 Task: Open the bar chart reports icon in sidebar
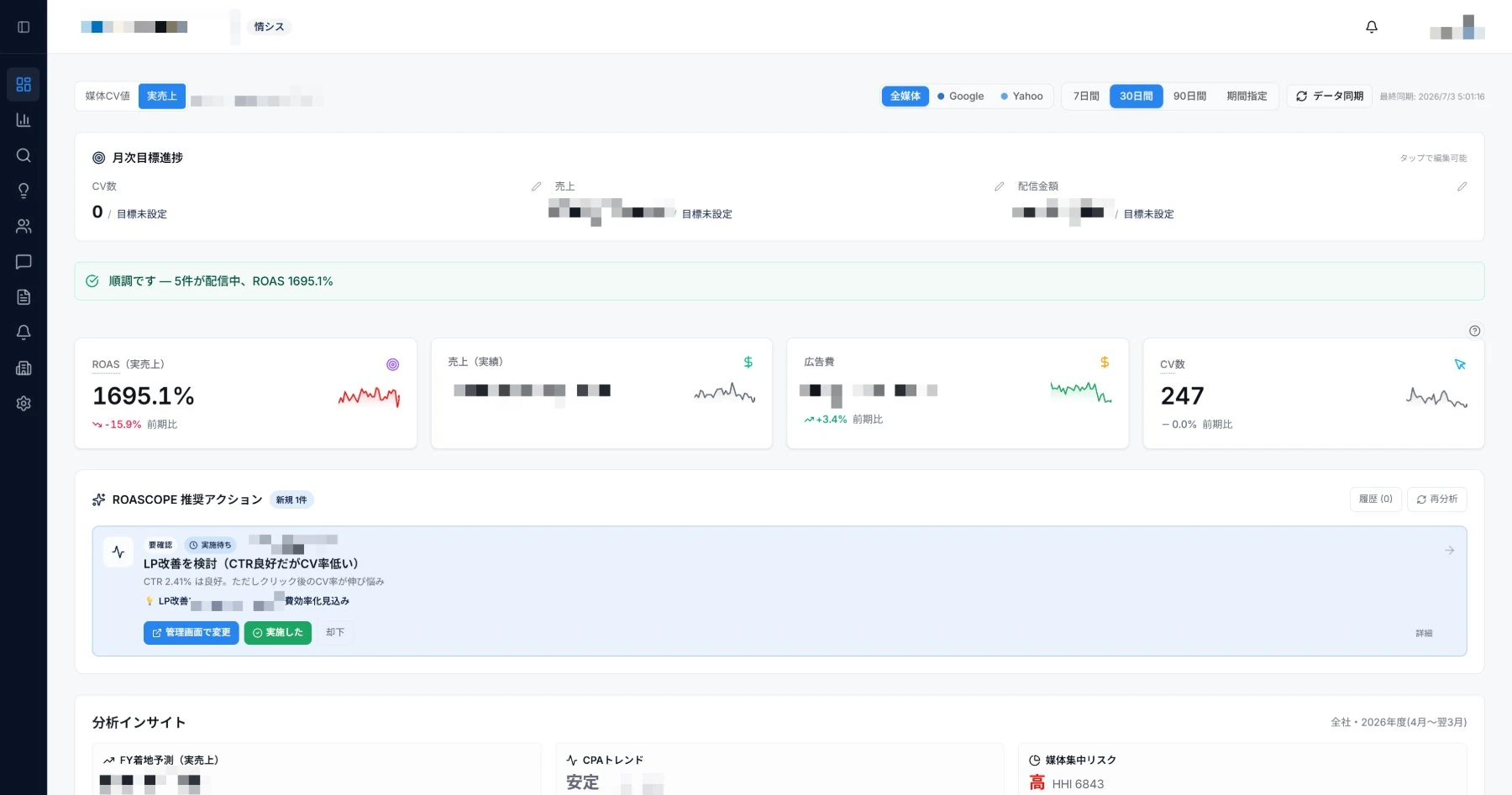[24, 120]
